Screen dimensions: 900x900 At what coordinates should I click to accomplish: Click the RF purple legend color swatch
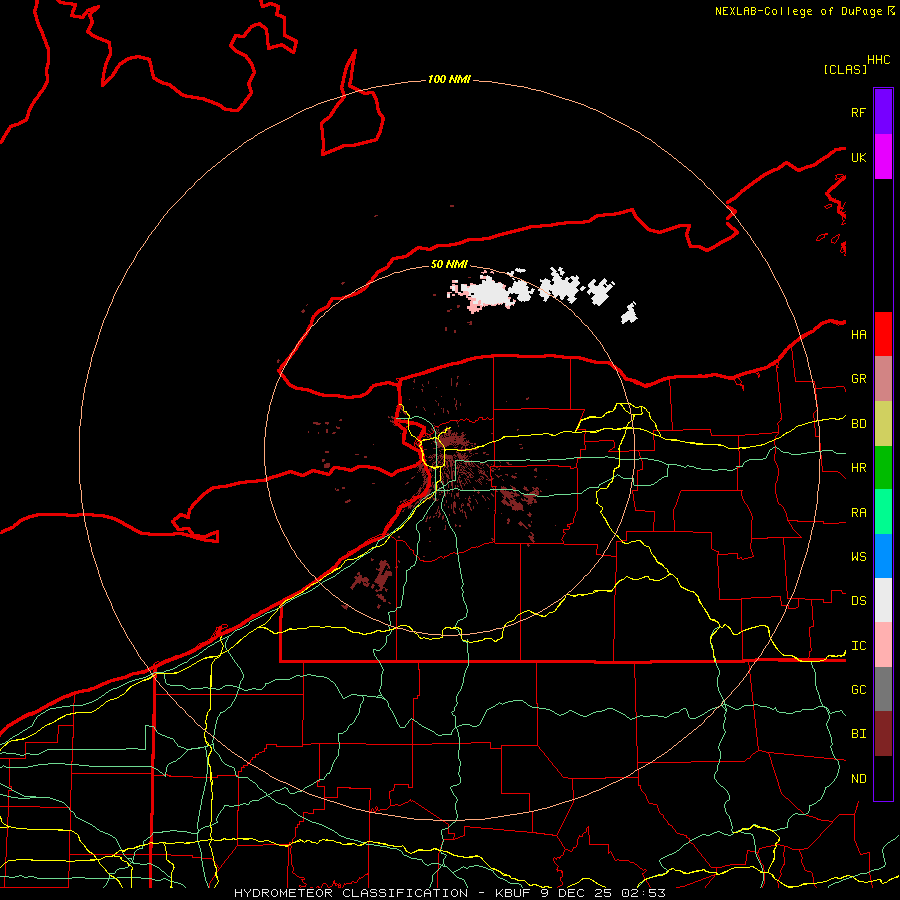click(883, 112)
